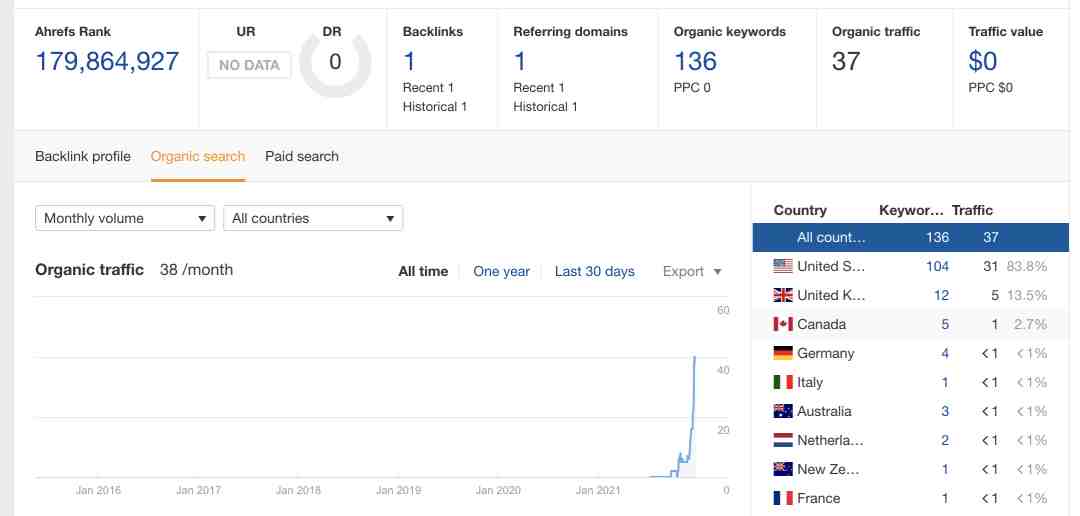
Task: Select the Organic search tab
Action: pos(198,156)
